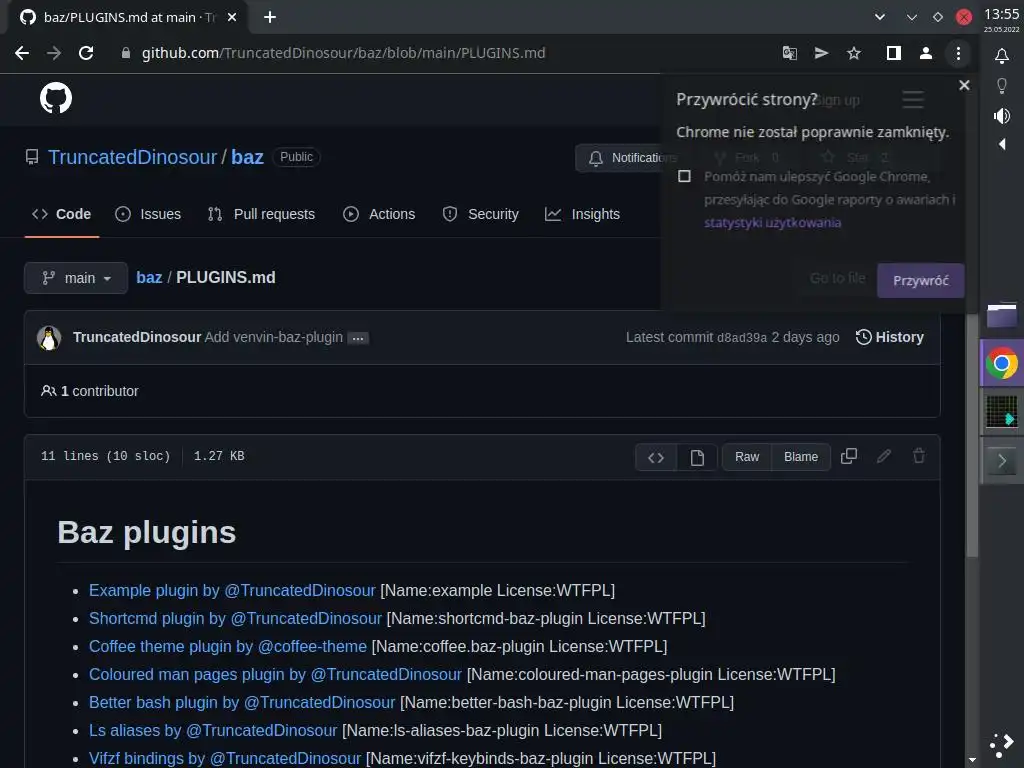Open the Chrome three-dot menu
1024x768 pixels.
(x=958, y=54)
